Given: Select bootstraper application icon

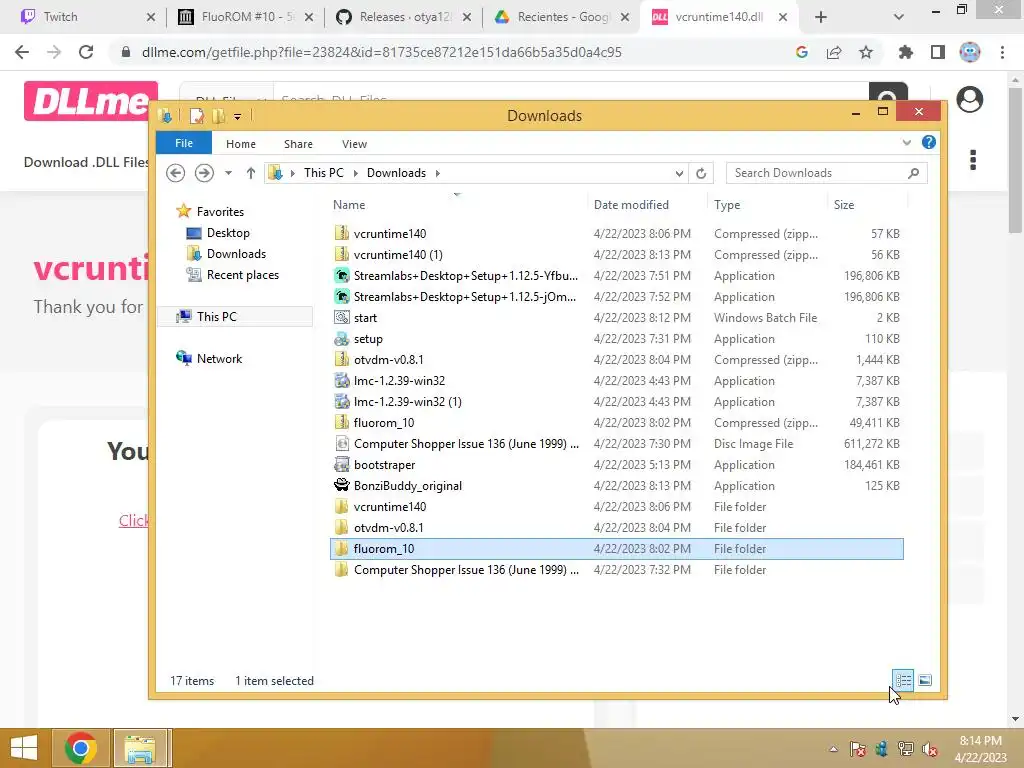Looking at the screenshot, I should coord(342,464).
